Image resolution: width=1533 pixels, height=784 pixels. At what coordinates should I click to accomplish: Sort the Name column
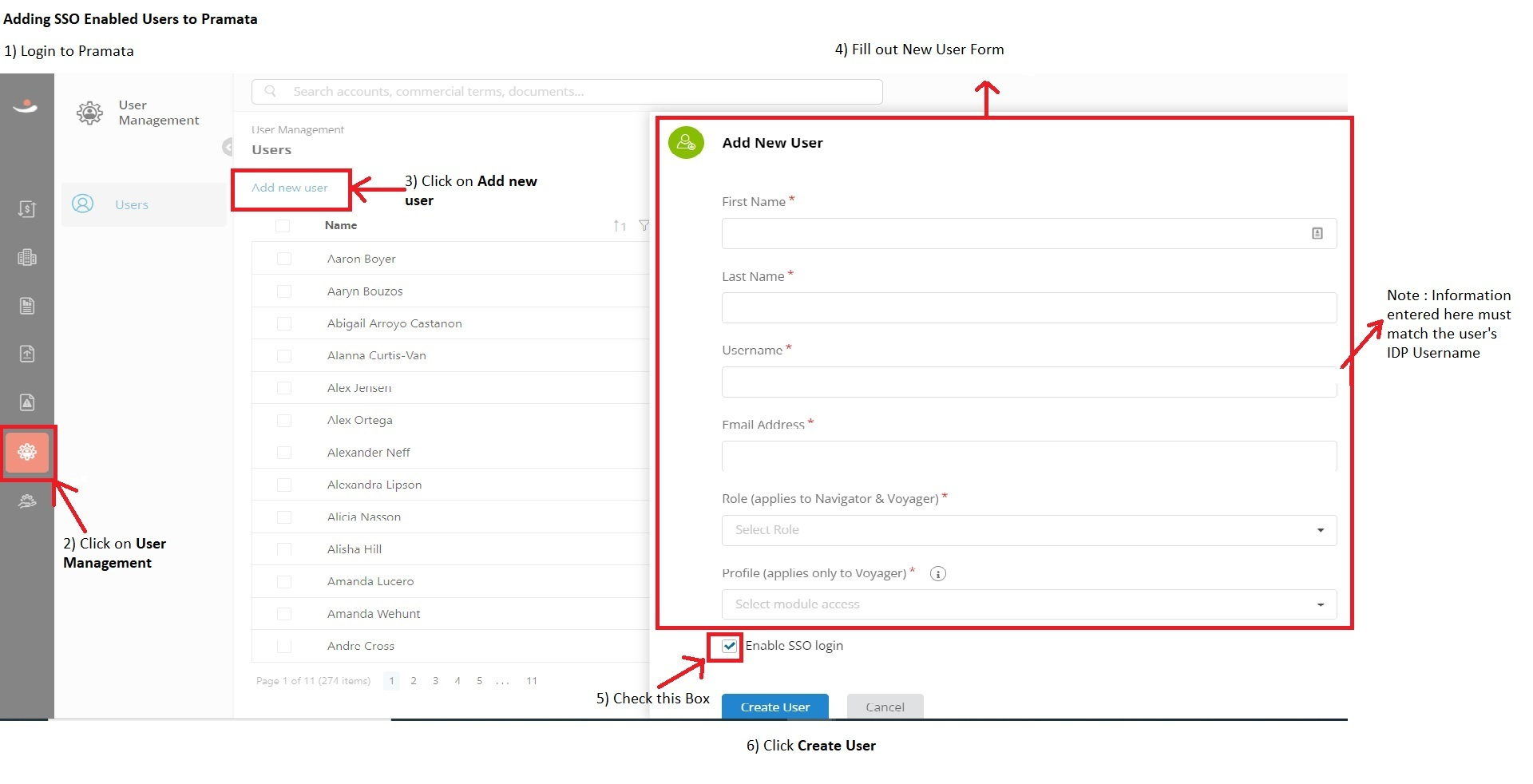620,226
